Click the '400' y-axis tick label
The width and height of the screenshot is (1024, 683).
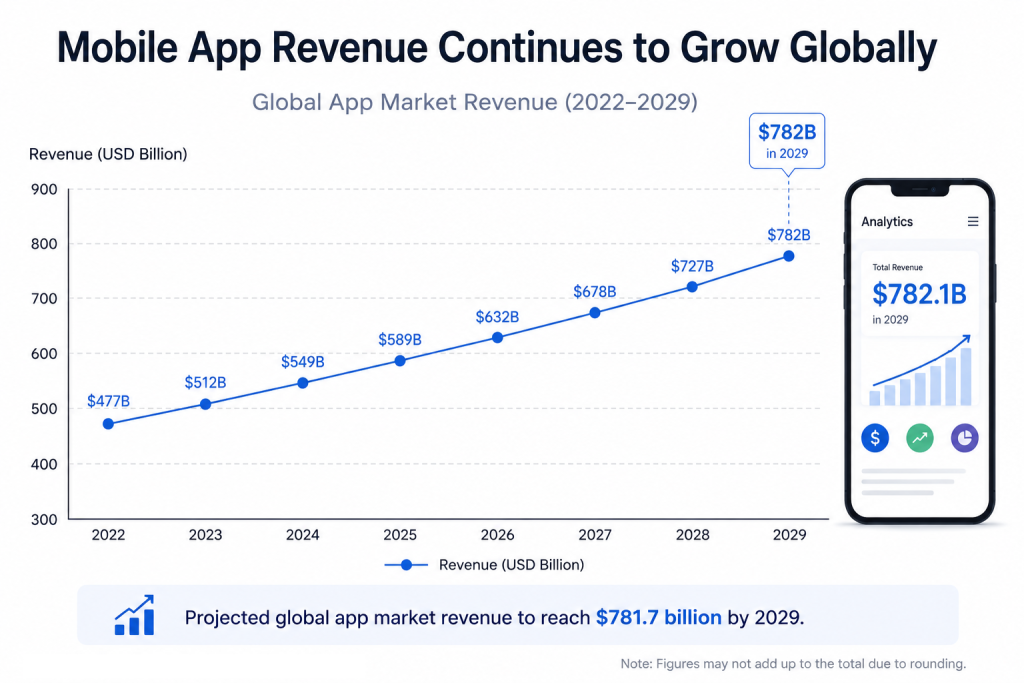pyautogui.click(x=44, y=464)
